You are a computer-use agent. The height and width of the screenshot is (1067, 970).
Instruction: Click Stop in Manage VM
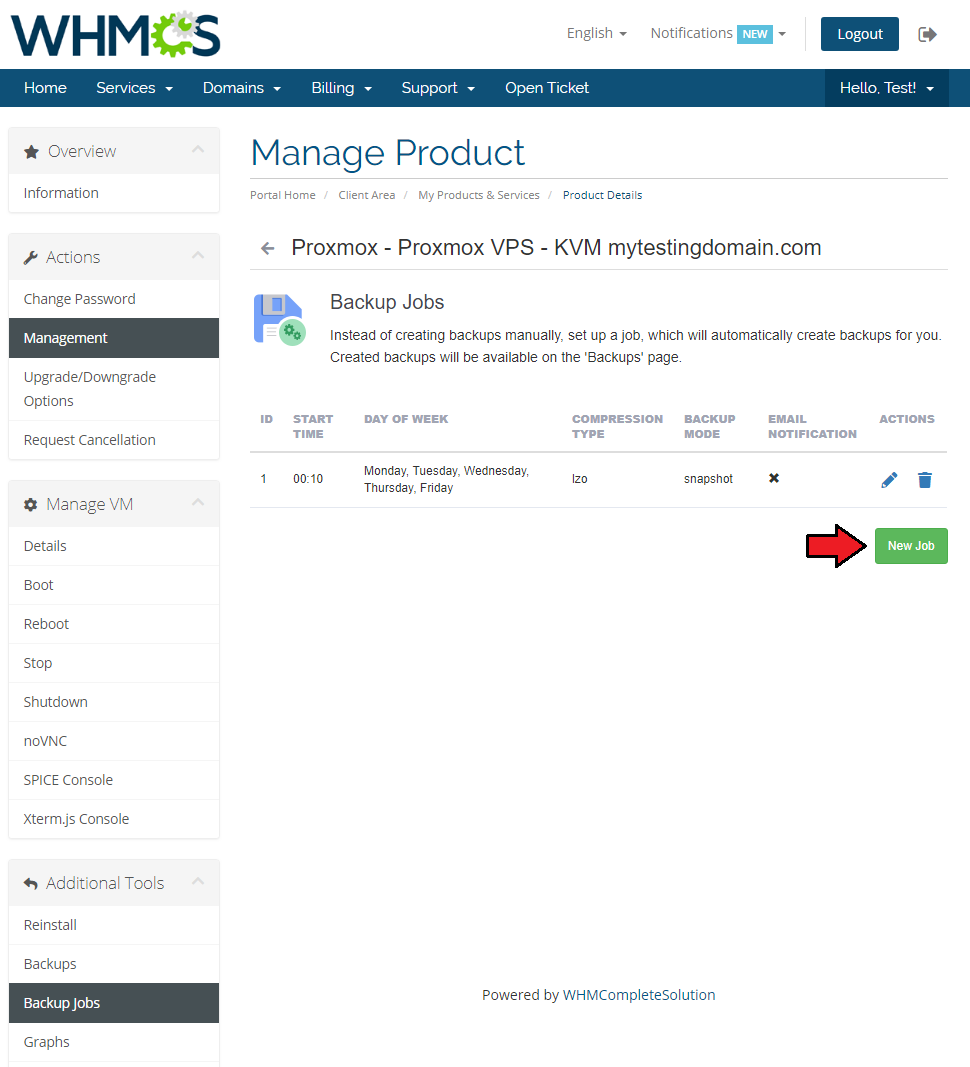point(114,663)
